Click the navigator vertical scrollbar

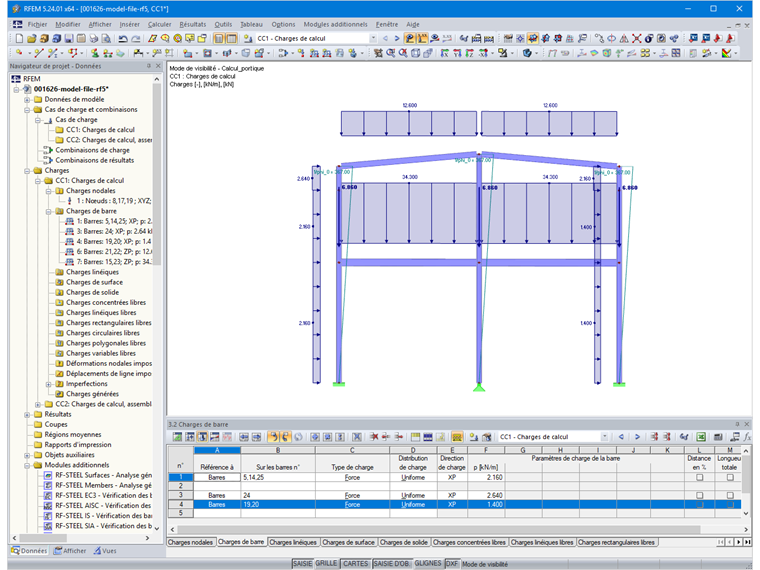(157, 174)
